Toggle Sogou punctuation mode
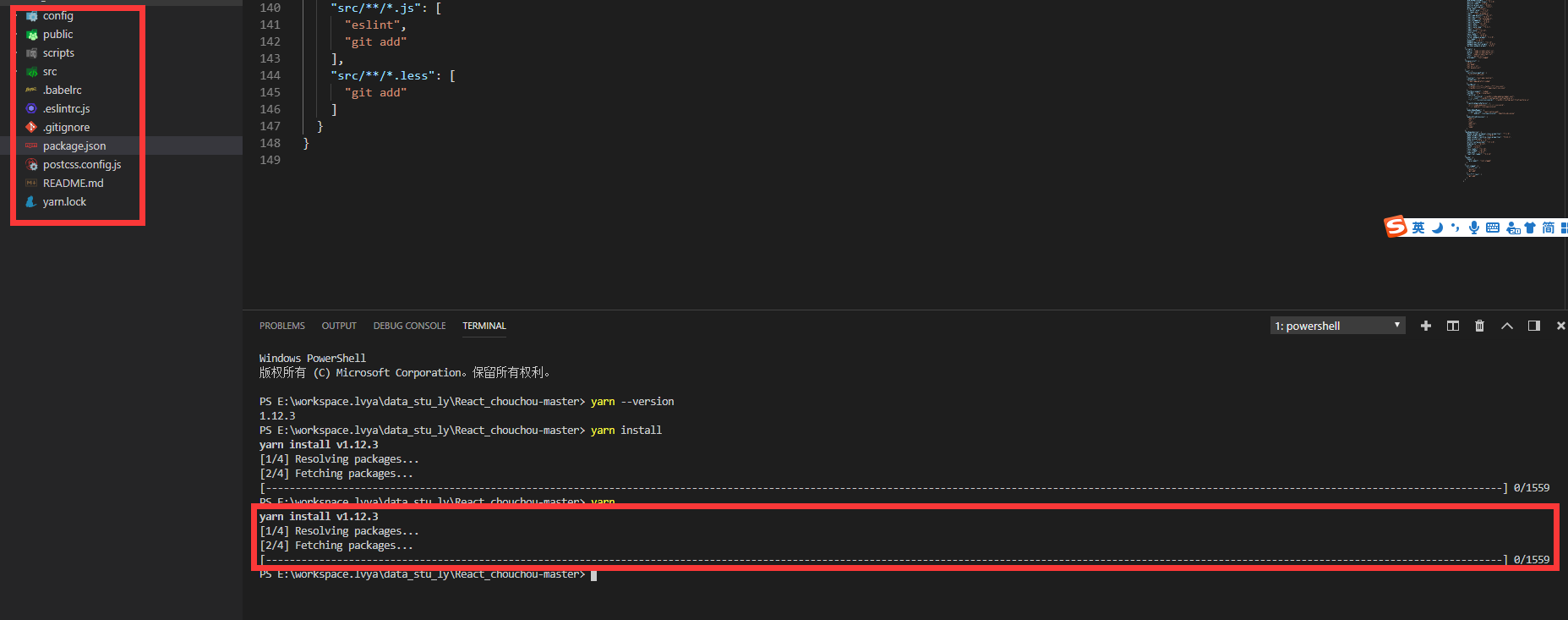Viewport: 1568px width, 620px height. pyautogui.click(x=1456, y=228)
